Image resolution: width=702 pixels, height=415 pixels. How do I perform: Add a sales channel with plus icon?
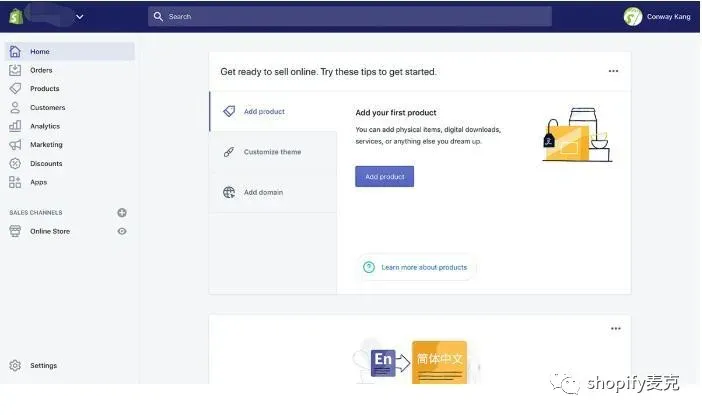pos(122,213)
